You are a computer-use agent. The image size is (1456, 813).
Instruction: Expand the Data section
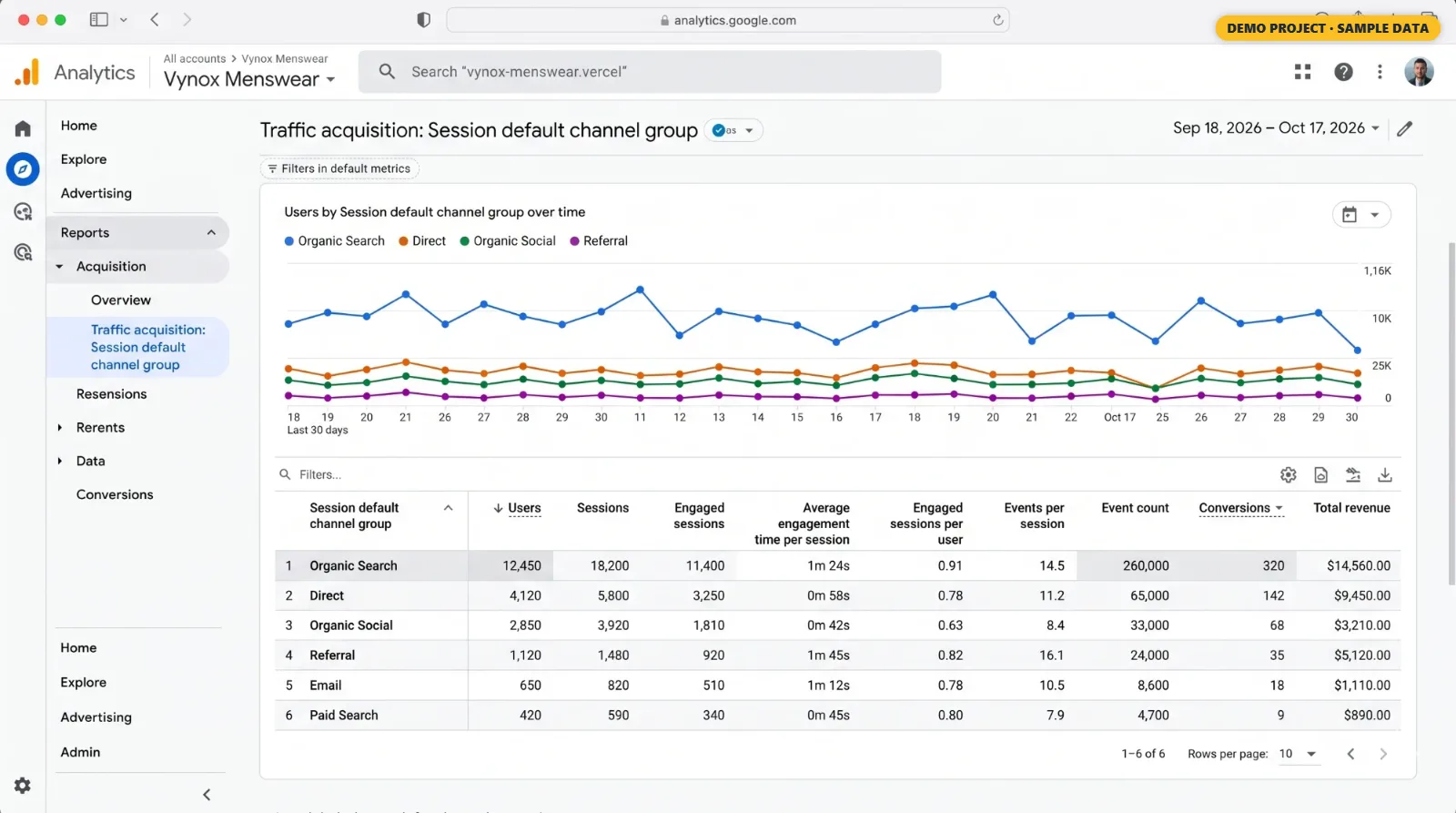pos(60,462)
